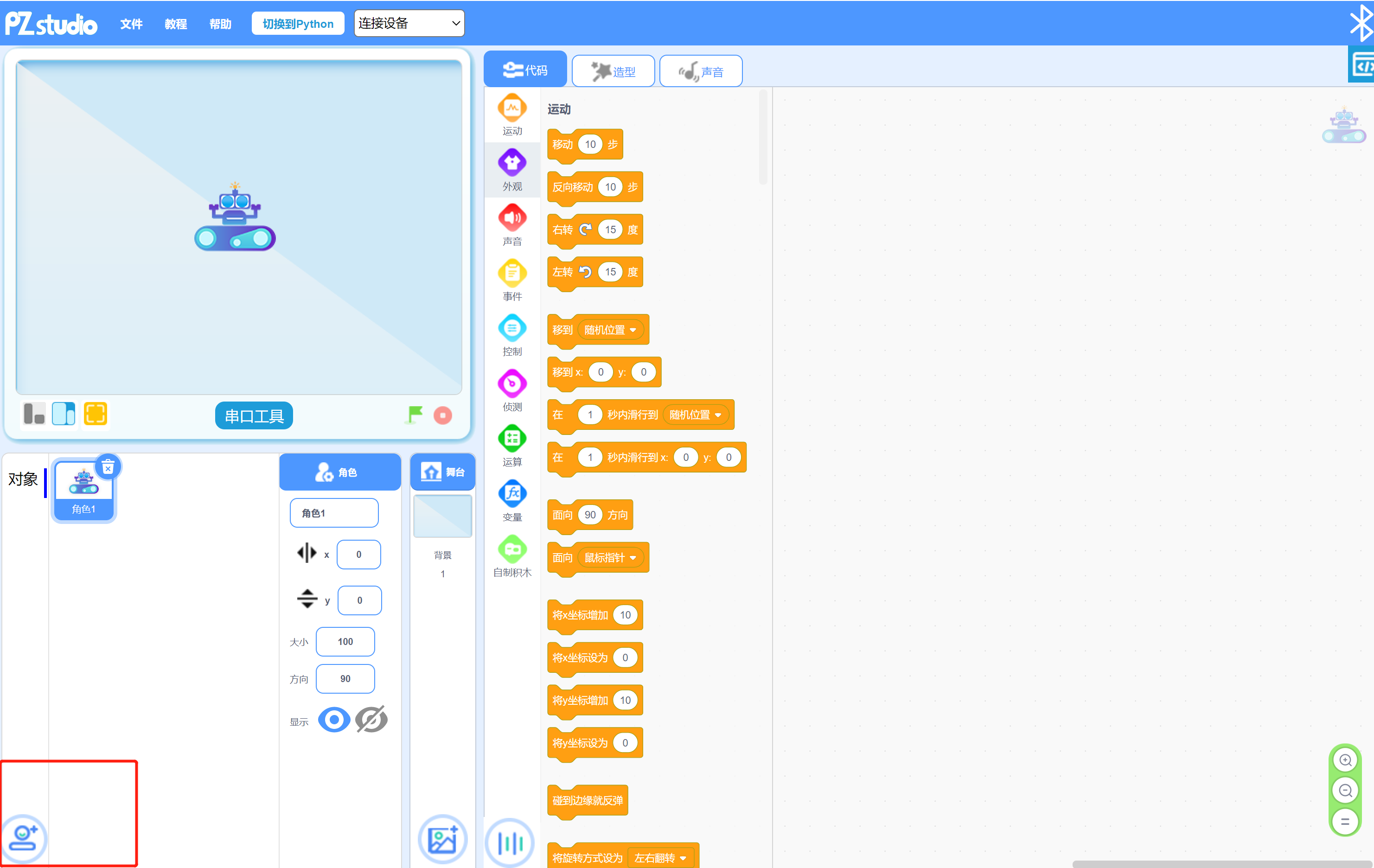This screenshot has width=1374, height=868.
Task: Click the 15 value in 右转 block
Action: (x=610, y=230)
